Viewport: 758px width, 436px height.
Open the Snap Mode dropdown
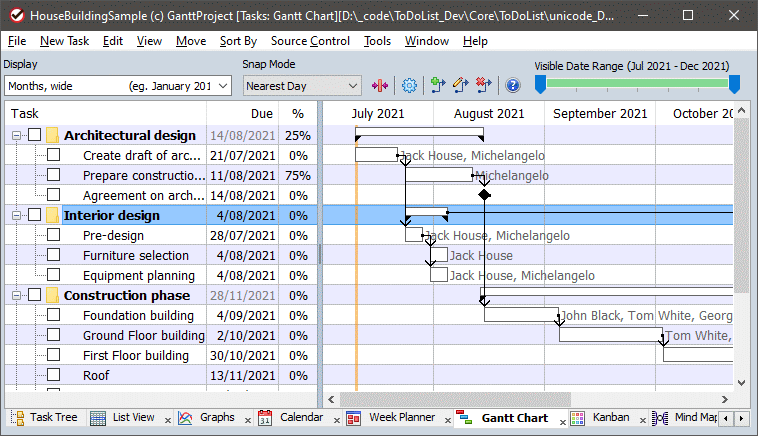[352, 86]
